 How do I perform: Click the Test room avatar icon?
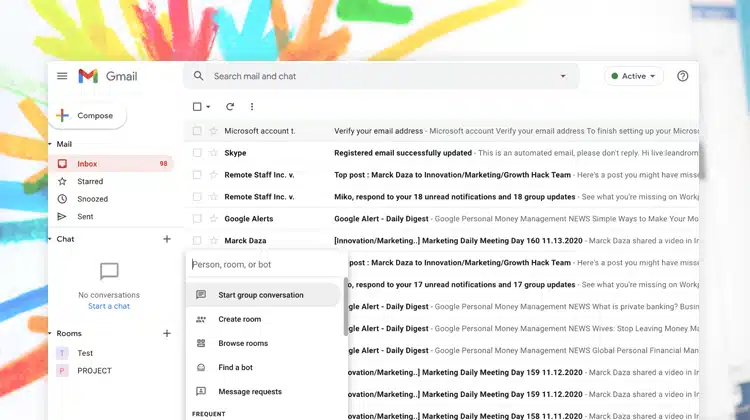[62, 353]
